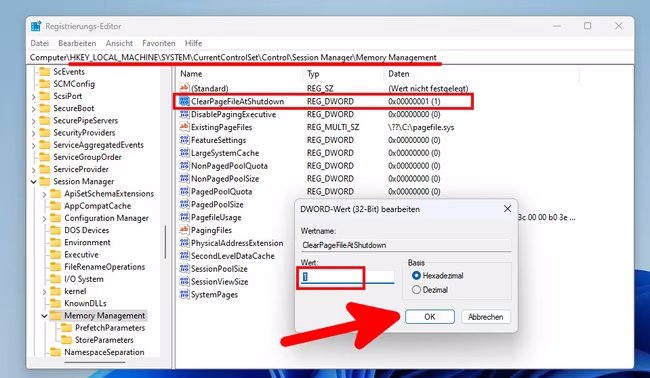Select the StoreParameters subkey
This screenshot has width=650, height=378.
[104, 340]
